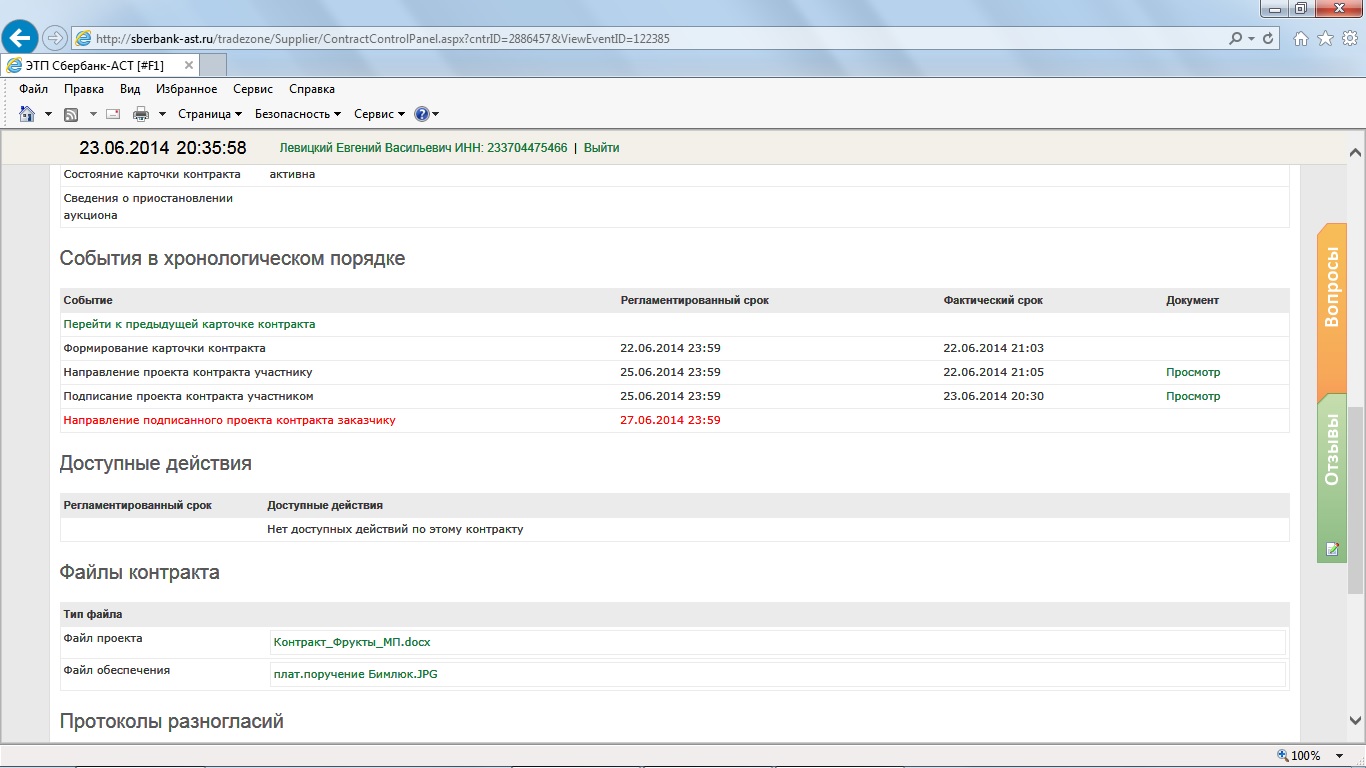Open the Файл menu
1366x768 pixels.
tap(33, 89)
